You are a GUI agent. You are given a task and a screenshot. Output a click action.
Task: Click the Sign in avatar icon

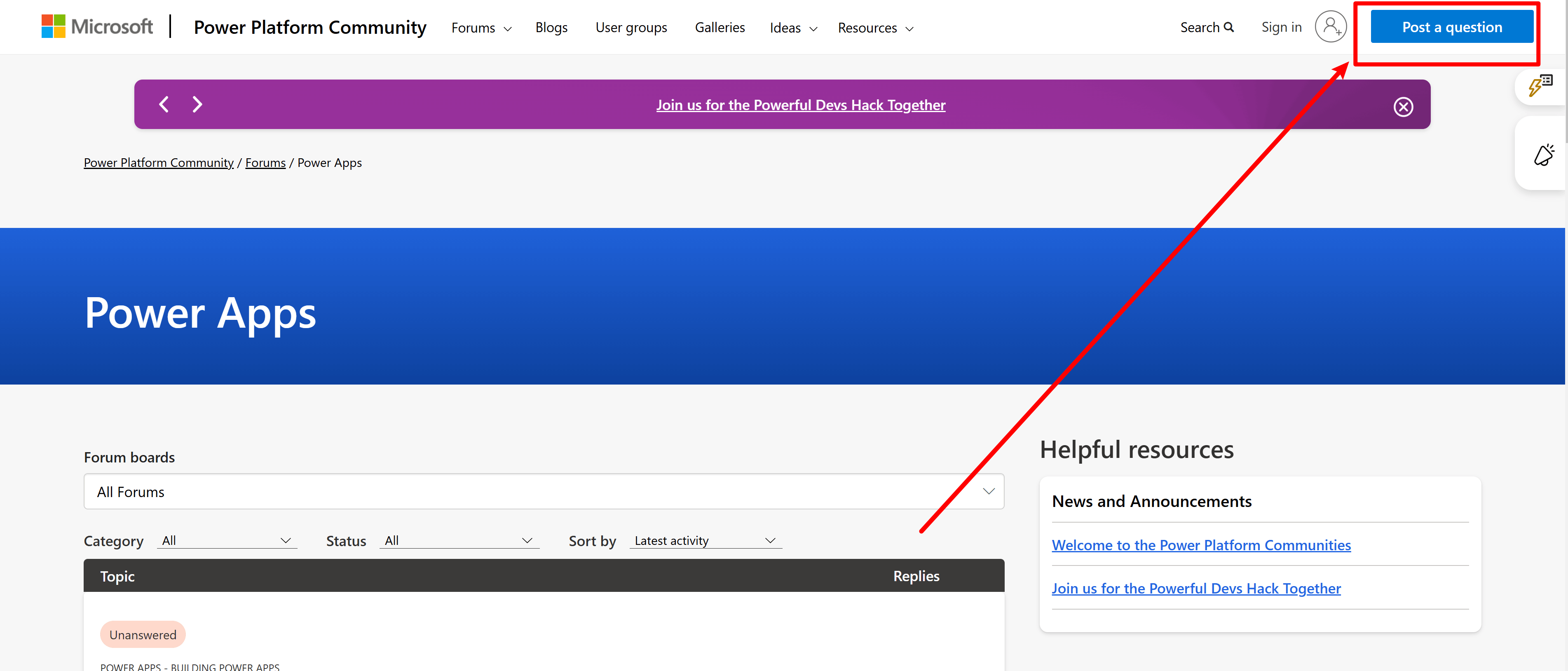1331,26
